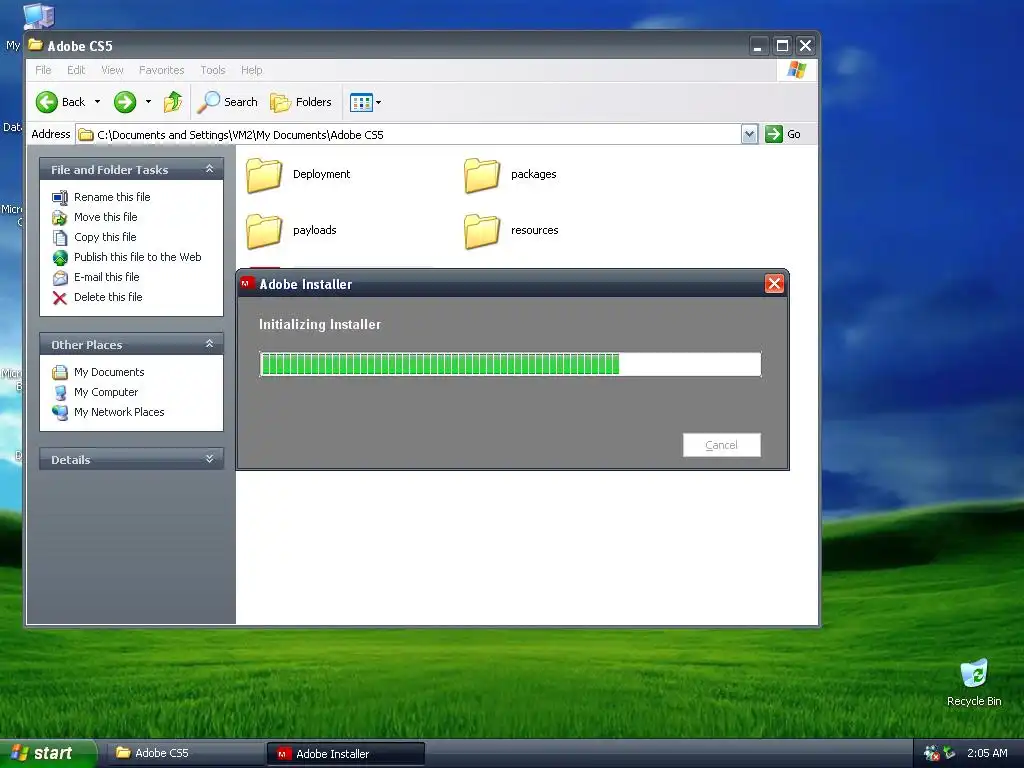Click the second system tray icon
Image resolution: width=1024 pixels, height=768 pixels.
949,753
